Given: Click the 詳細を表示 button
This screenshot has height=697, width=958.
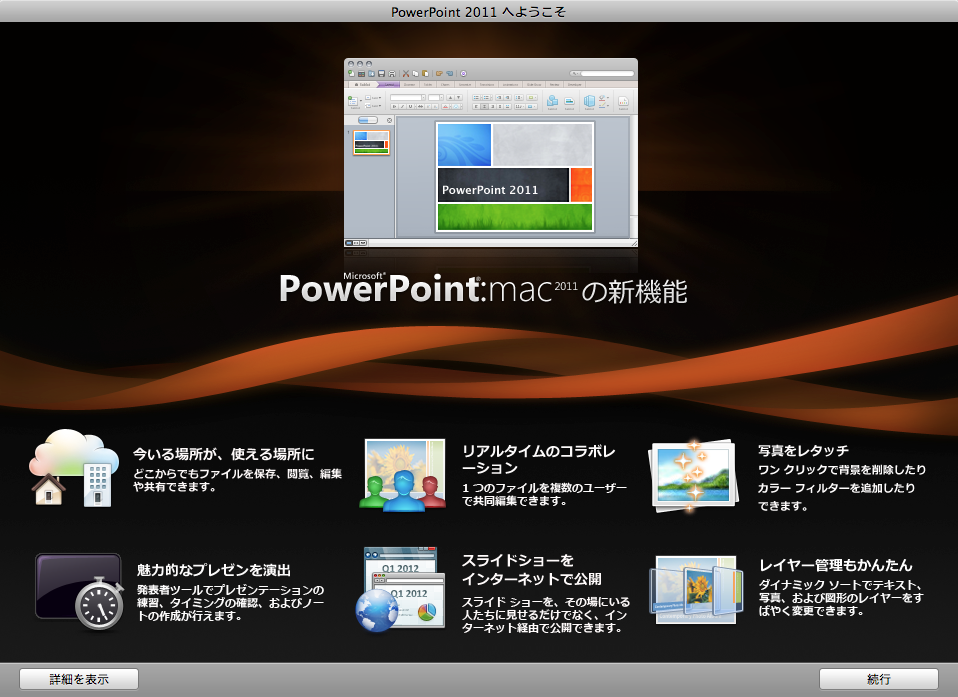Looking at the screenshot, I should click(79, 679).
